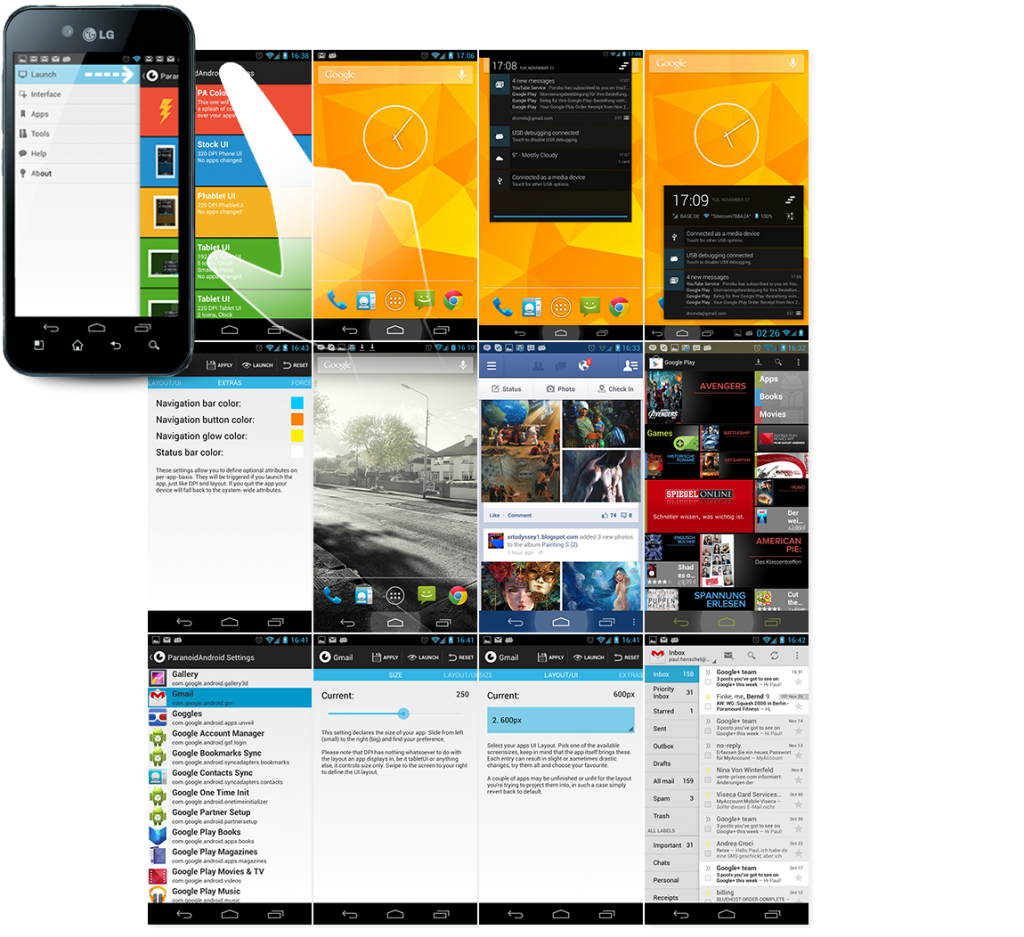Viewport: 1024px width, 937px height.
Task: Open Chrome on the grayscale street wallpaper screen
Action: pyautogui.click(x=458, y=594)
